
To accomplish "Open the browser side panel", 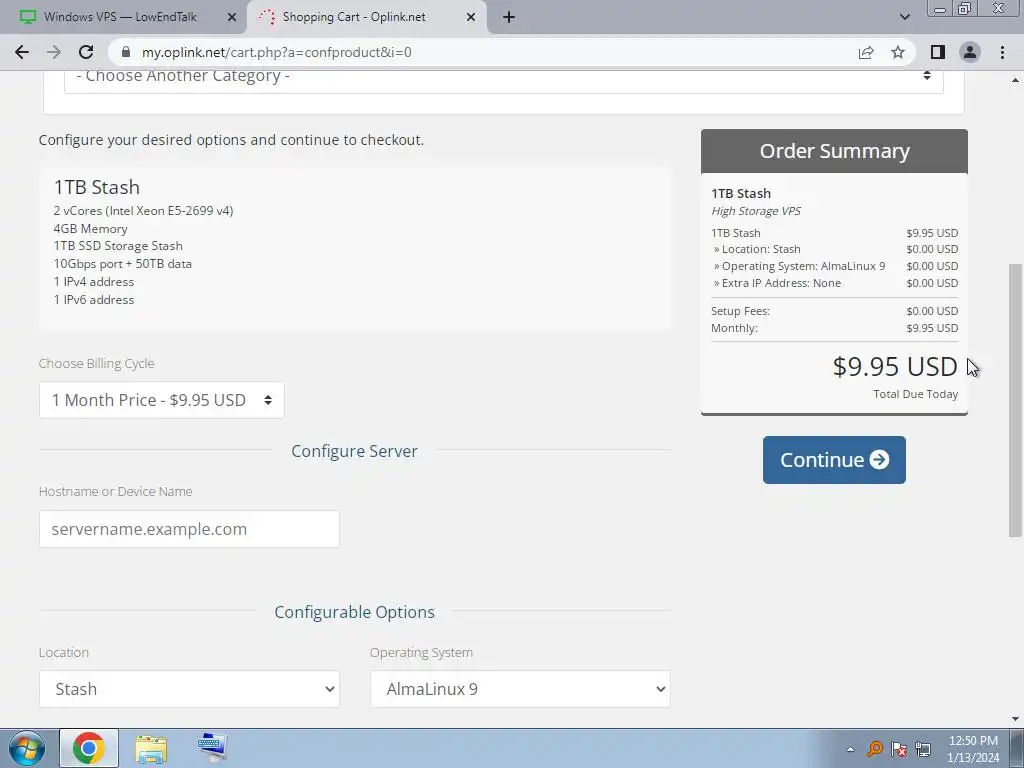I will [938, 52].
